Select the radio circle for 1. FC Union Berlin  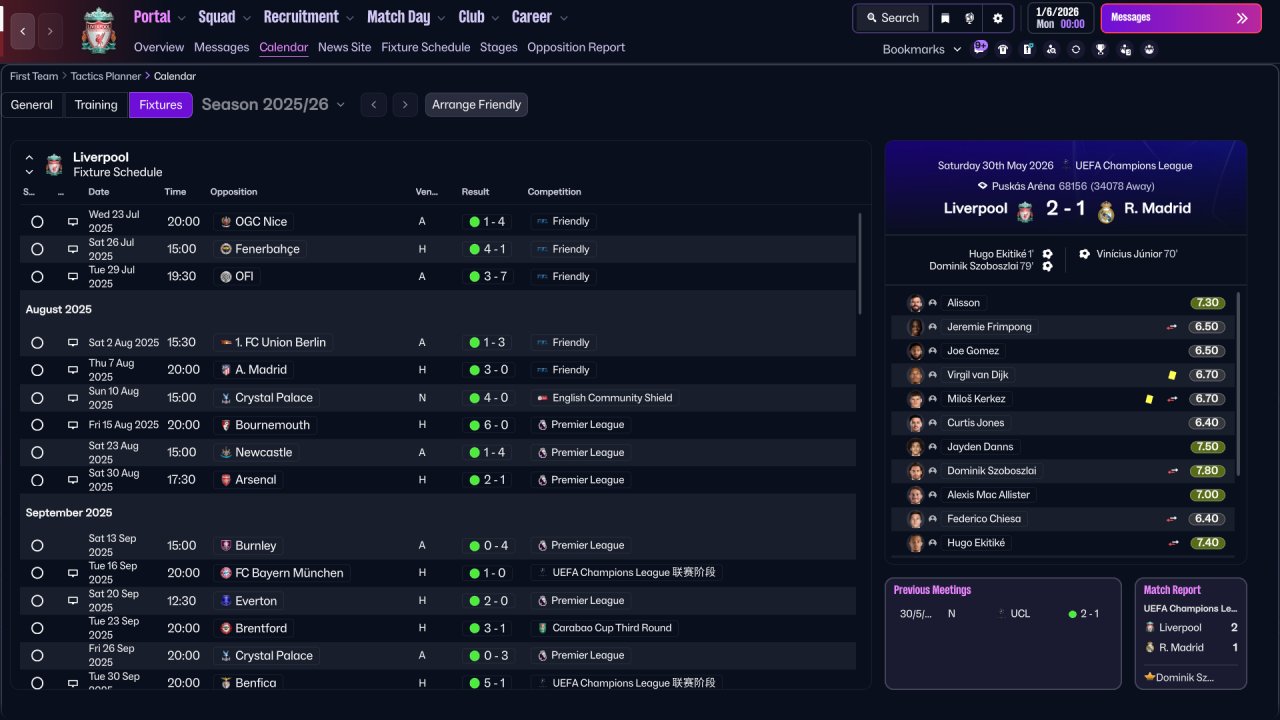coord(37,343)
